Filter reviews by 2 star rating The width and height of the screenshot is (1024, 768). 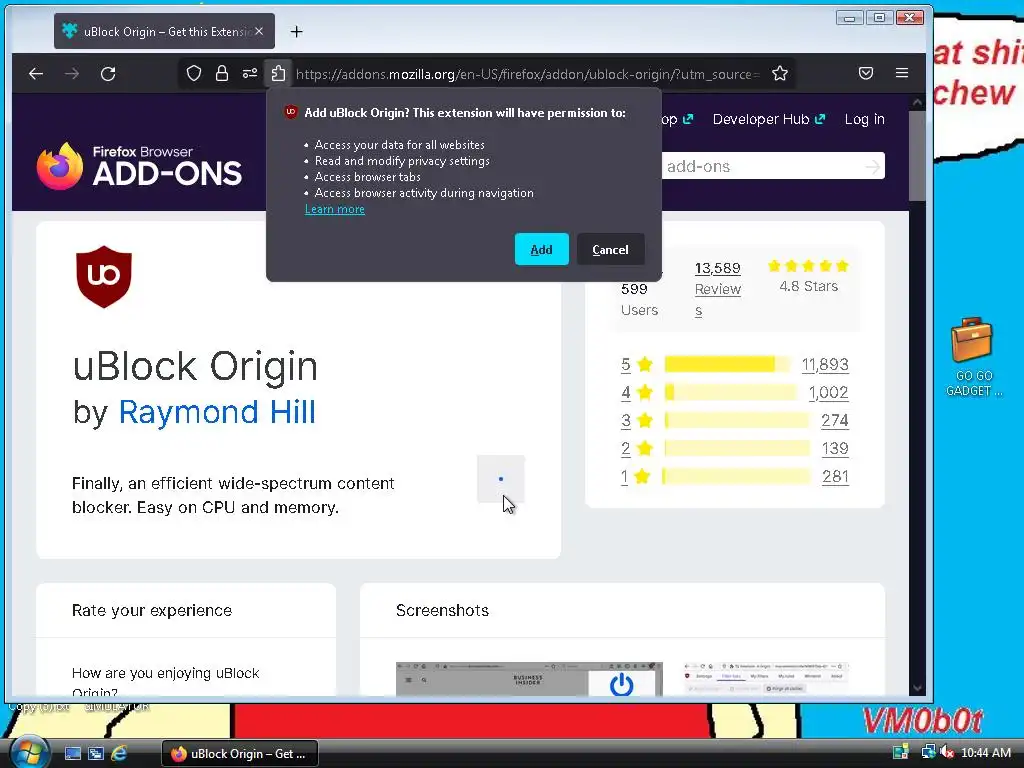pyautogui.click(x=637, y=449)
